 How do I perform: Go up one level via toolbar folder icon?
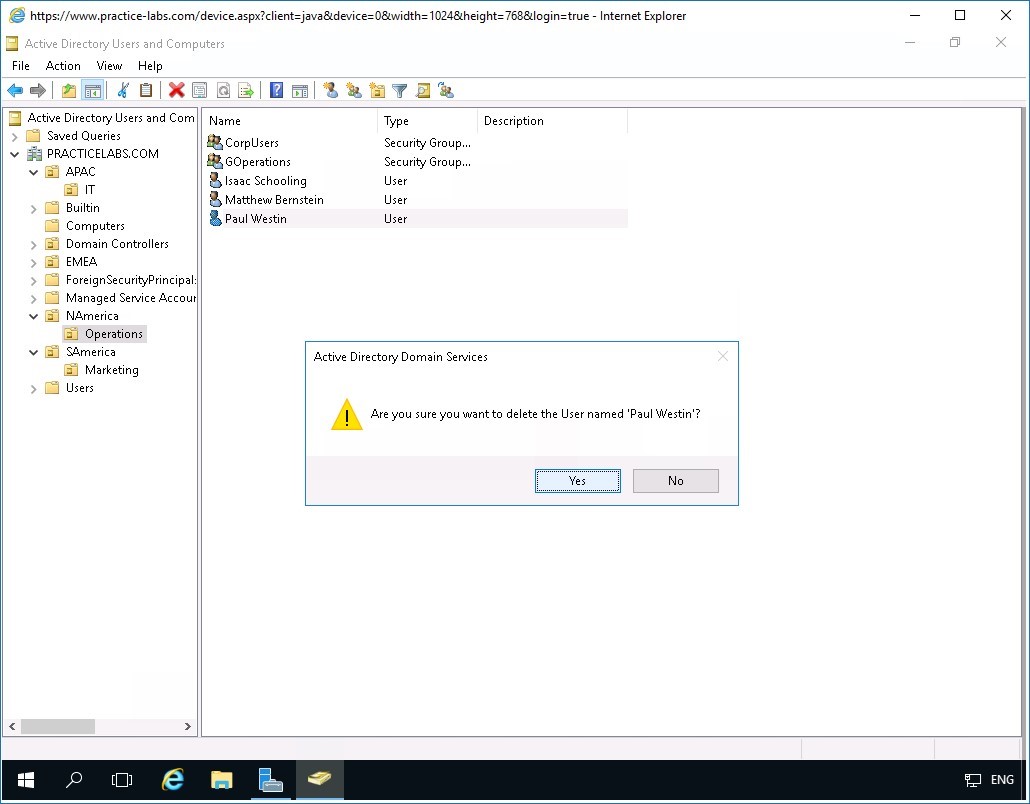point(69,91)
